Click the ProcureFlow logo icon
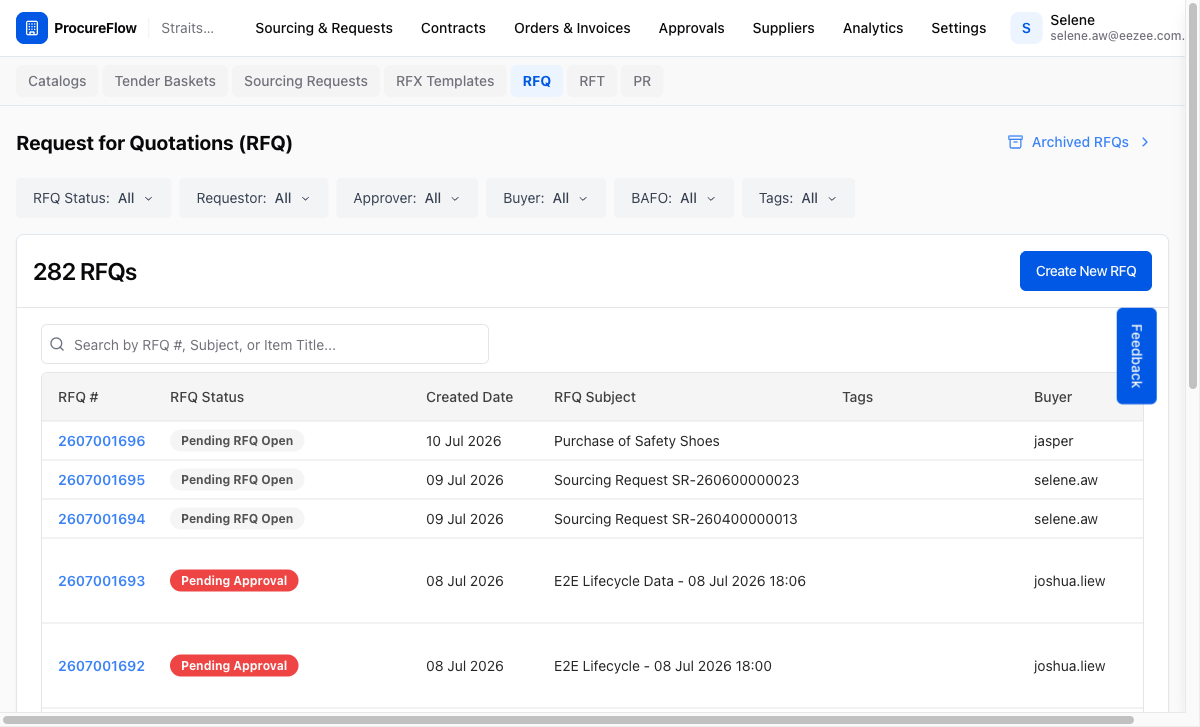 pyautogui.click(x=32, y=28)
